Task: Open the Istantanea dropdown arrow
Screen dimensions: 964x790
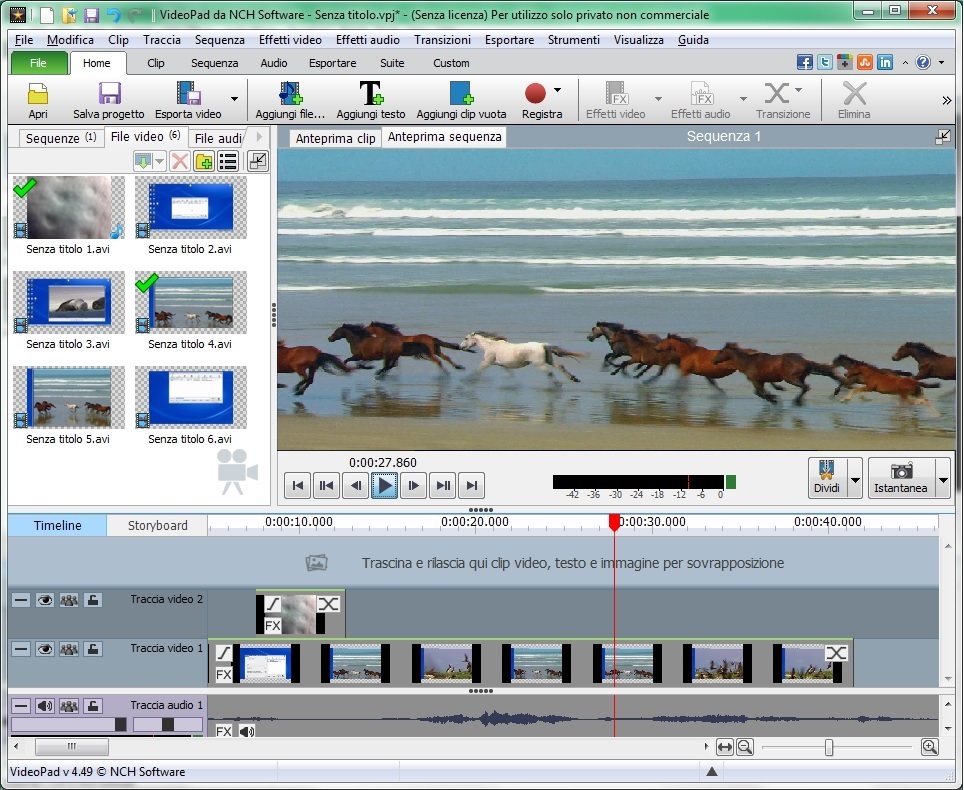Action: tap(943, 478)
